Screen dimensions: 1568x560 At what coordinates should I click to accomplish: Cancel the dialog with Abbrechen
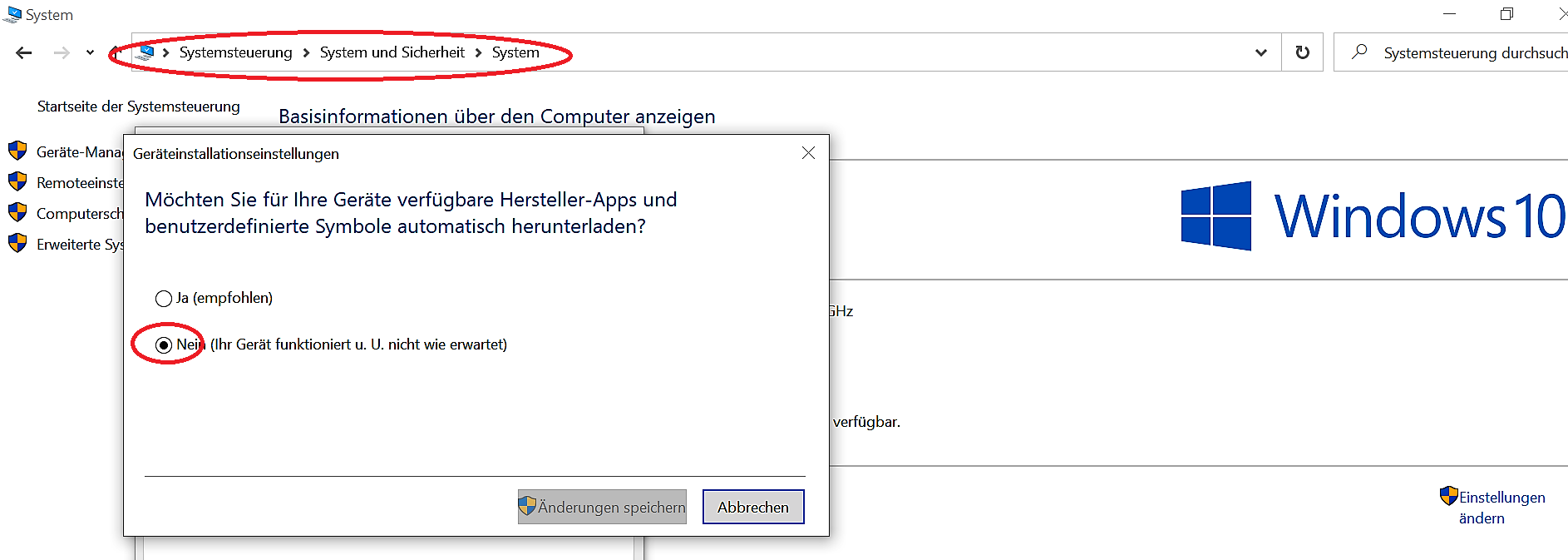(x=753, y=507)
